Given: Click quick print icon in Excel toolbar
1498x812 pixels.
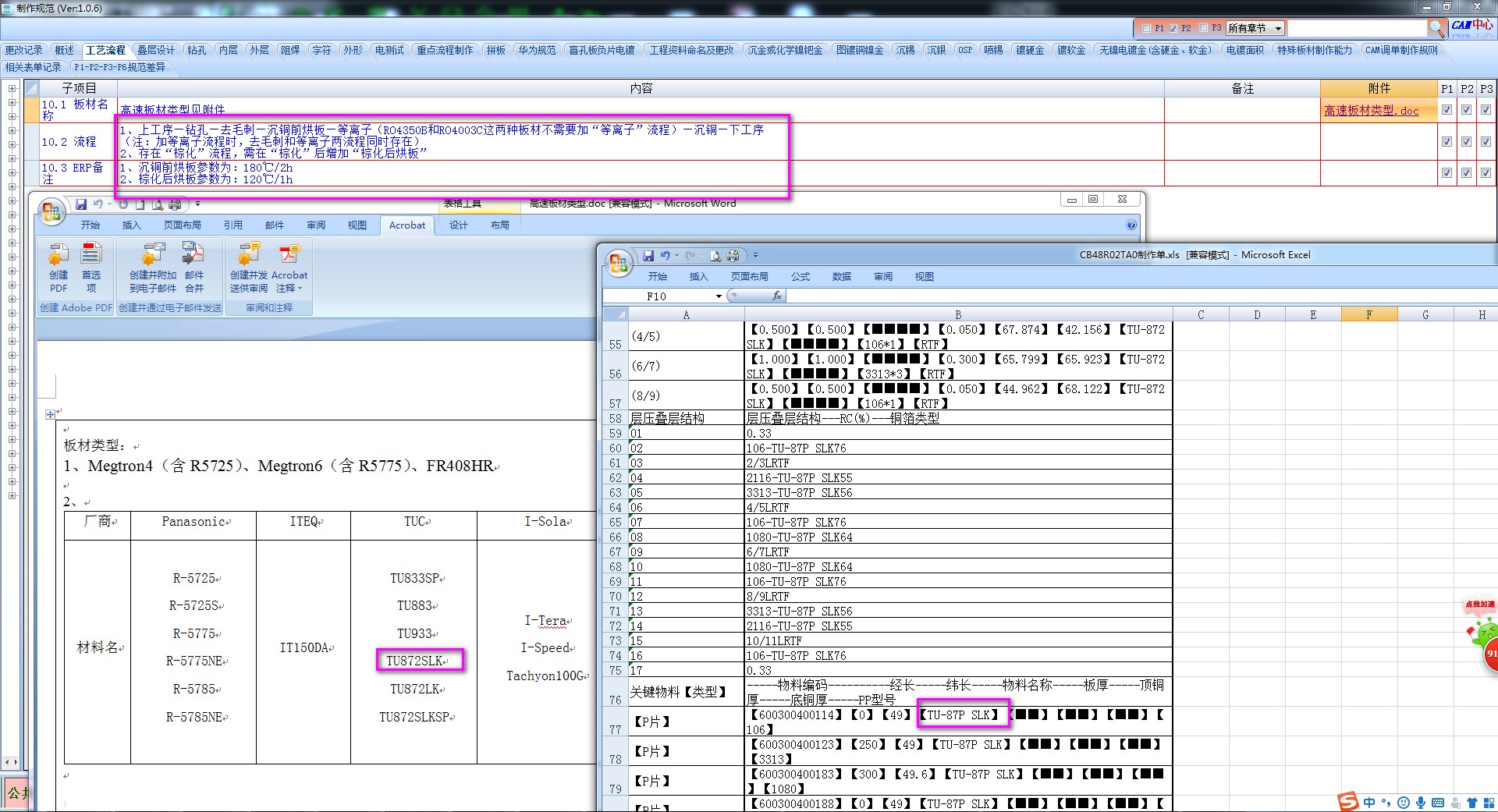Looking at the screenshot, I should 733,256.
